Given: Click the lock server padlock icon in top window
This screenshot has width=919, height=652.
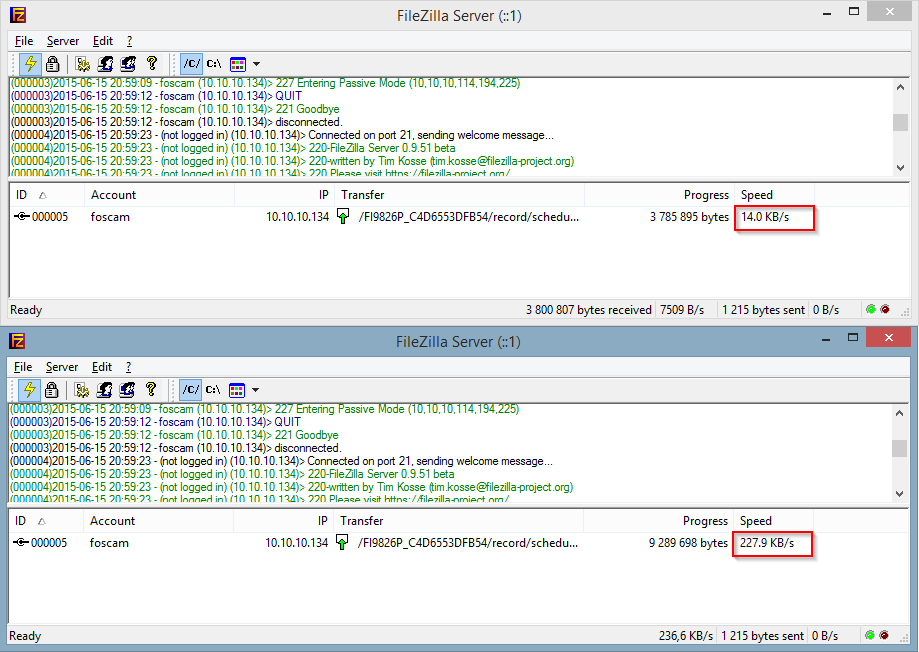Looking at the screenshot, I should coord(52,63).
